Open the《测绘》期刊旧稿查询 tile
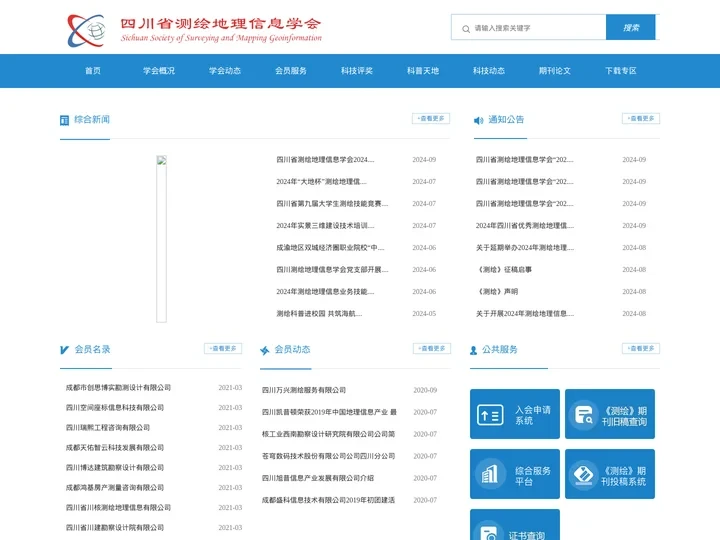Screen dimensions: 720x540 pyautogui.click(x=610, y=414)
